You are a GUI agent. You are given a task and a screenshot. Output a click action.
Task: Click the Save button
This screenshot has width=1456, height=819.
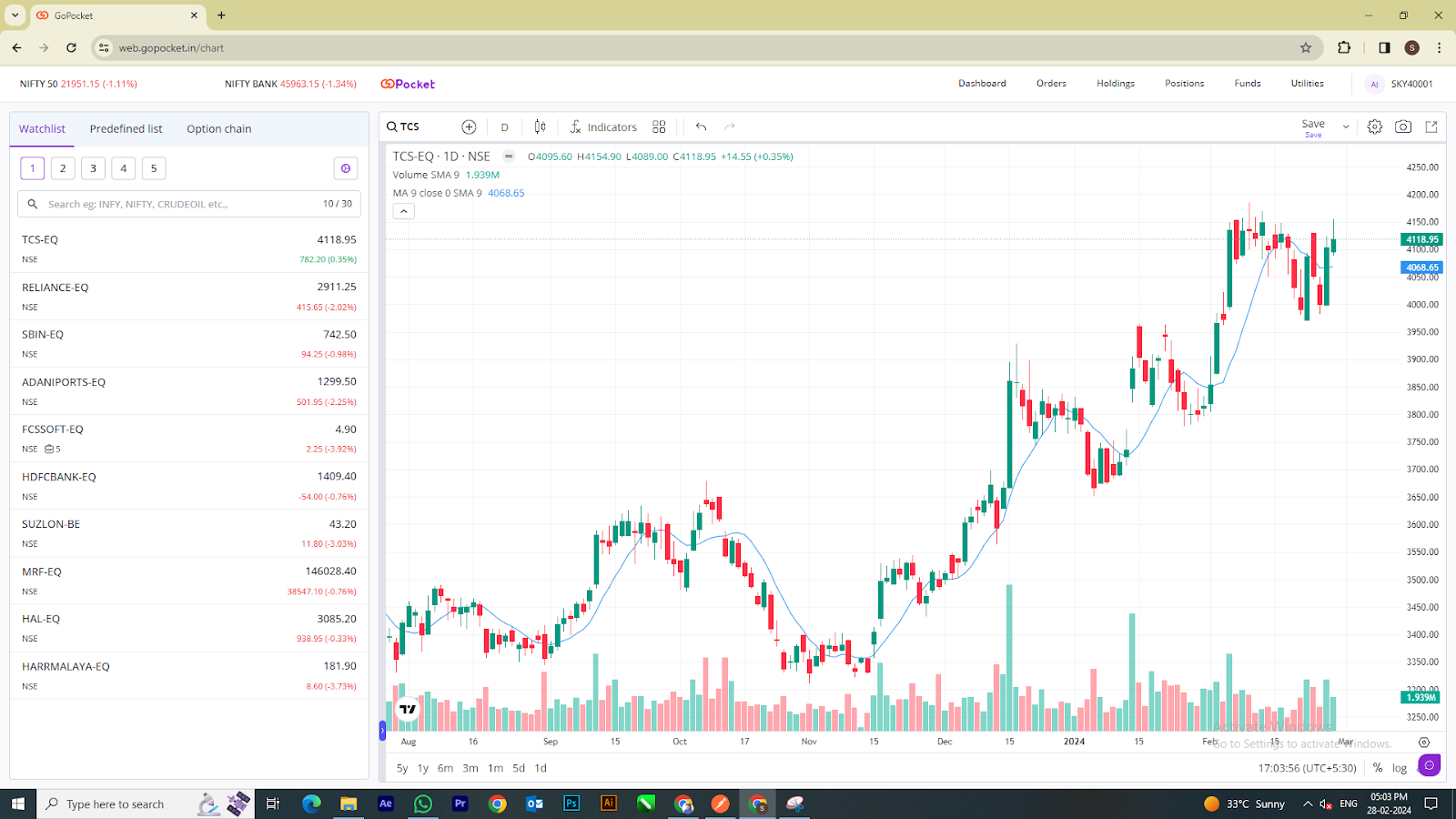1312,123
